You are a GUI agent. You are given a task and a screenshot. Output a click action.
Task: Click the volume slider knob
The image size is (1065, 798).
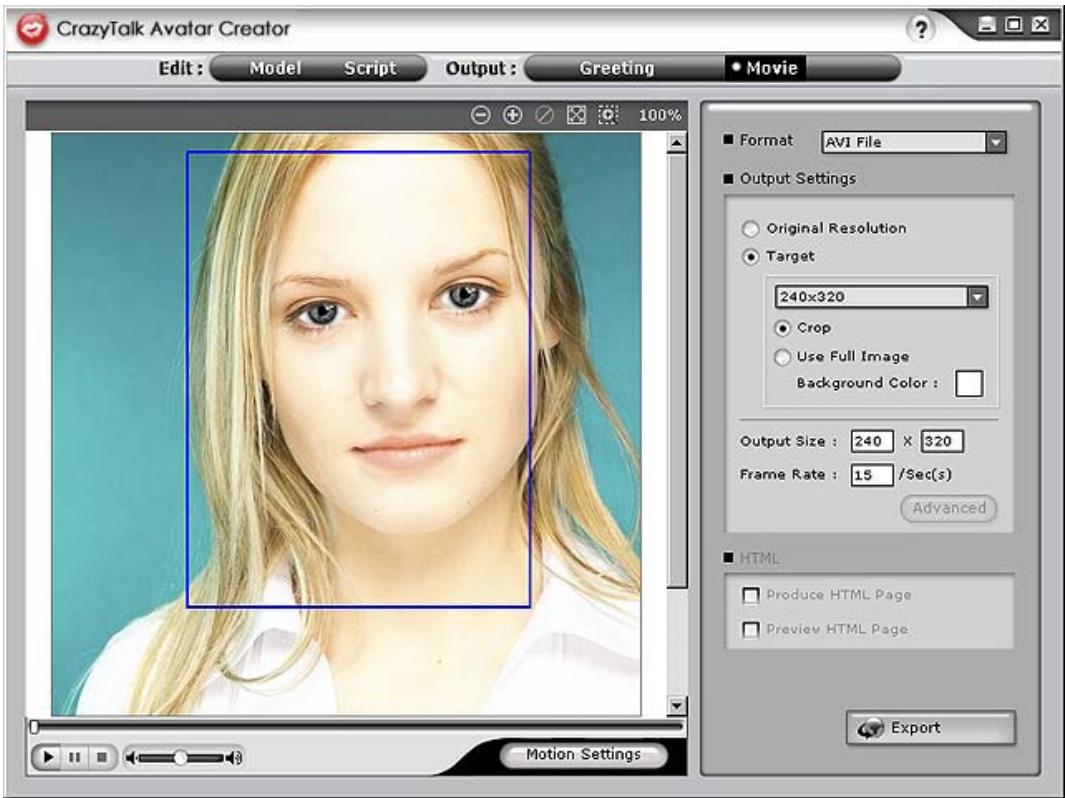point(180,757)
